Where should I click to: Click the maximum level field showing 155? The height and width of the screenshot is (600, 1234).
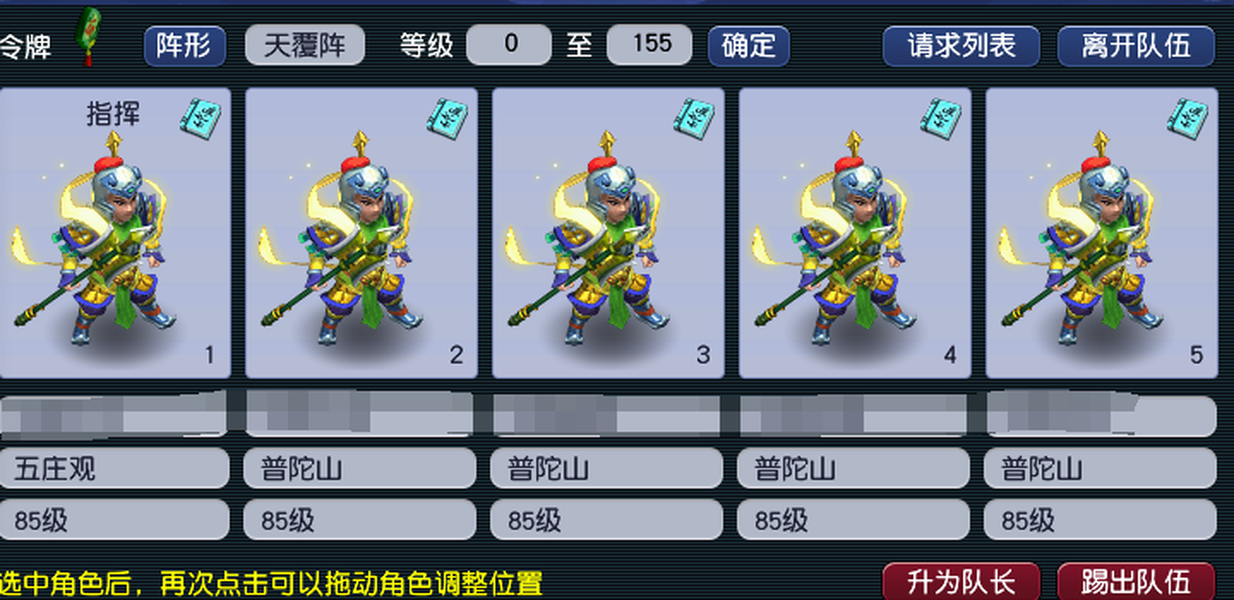(650, 45)
